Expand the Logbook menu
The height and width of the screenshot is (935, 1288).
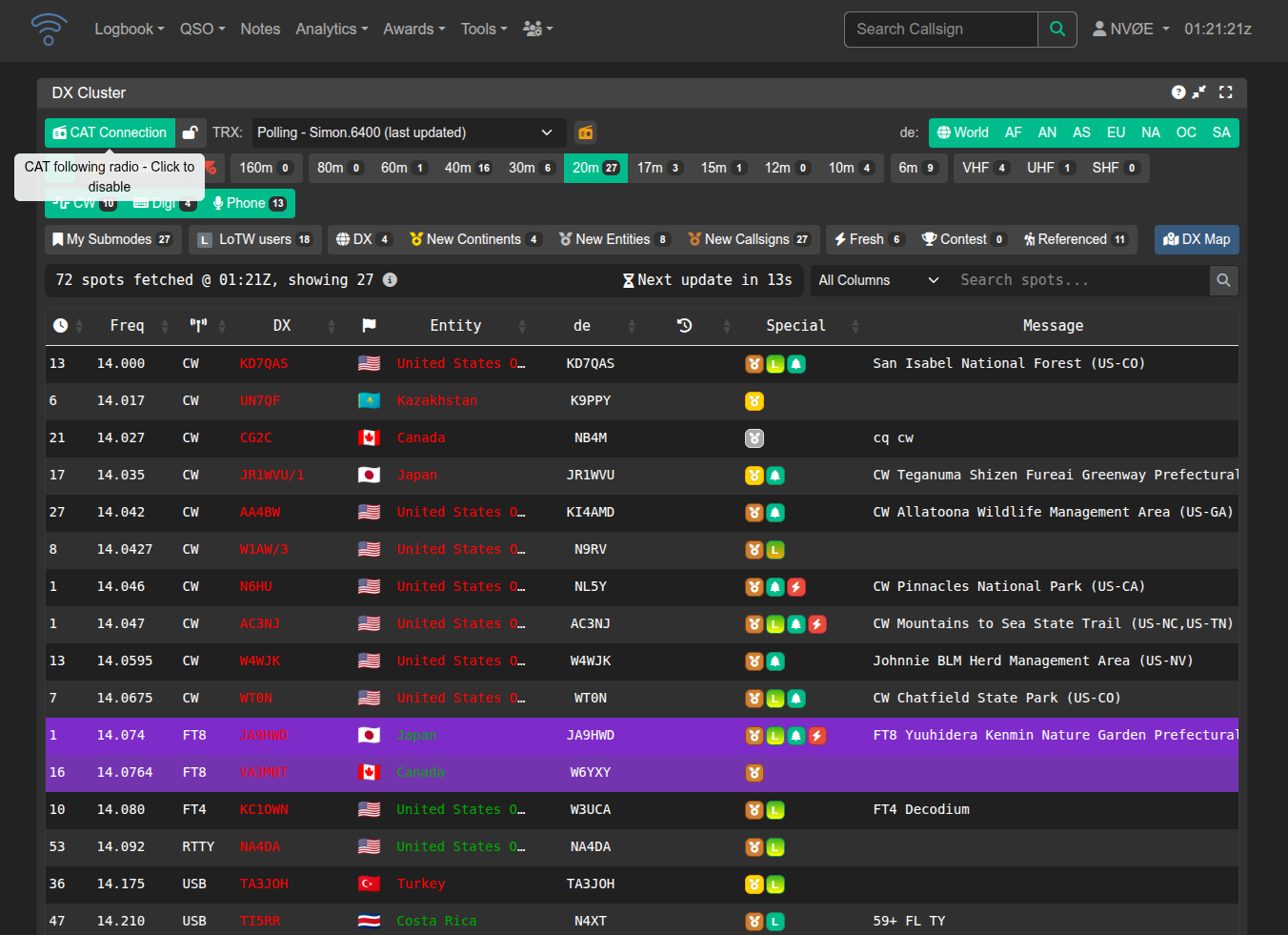coord(130,30)
